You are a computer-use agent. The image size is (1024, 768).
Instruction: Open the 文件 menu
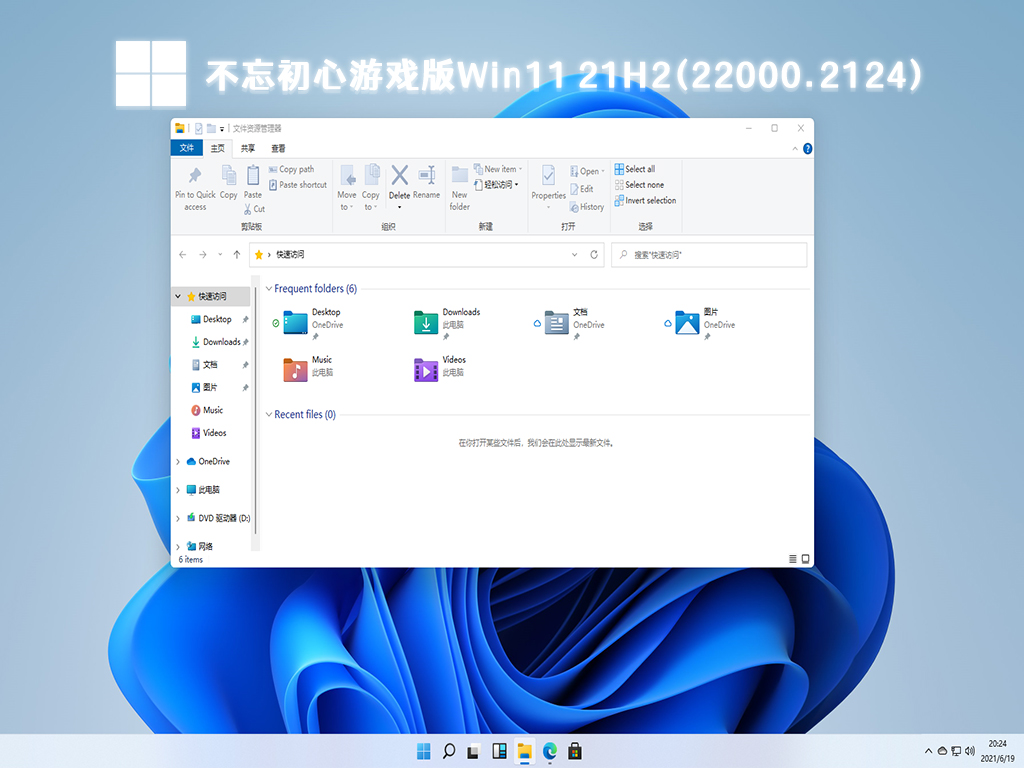186,147
